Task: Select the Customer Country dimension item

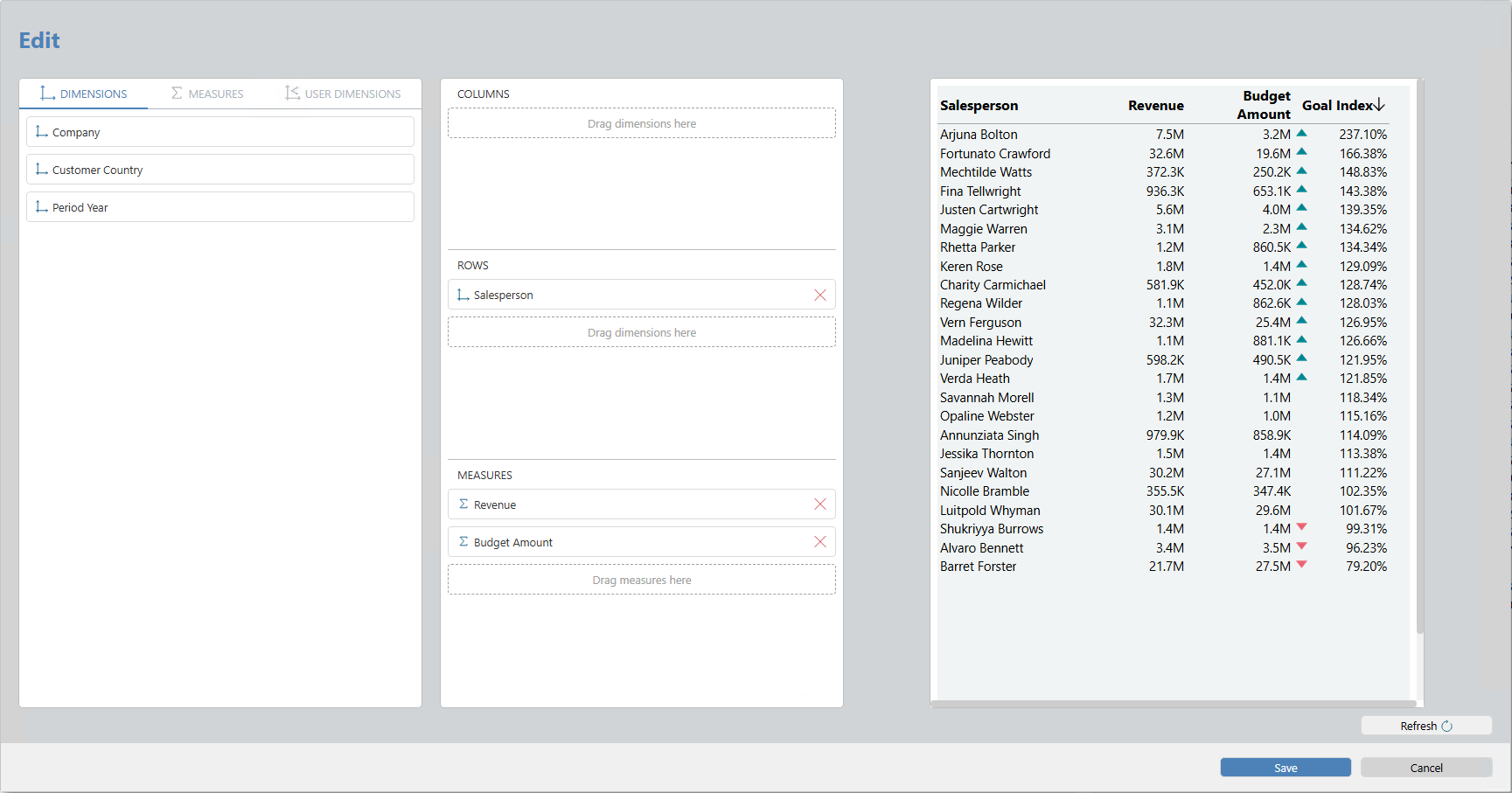Action: (220, 170)
